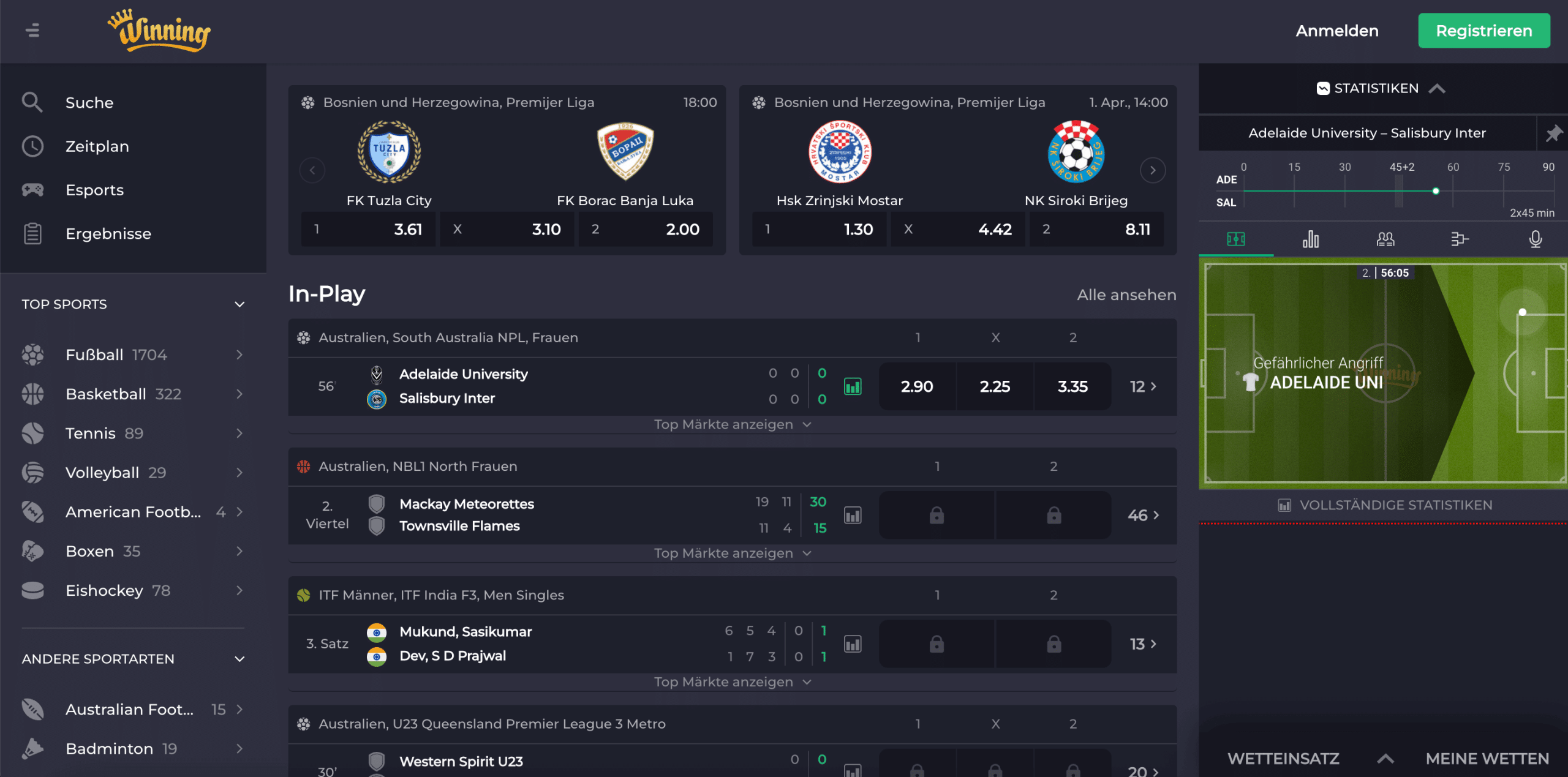This screenshot has width=1568, height=777.
Task: Click Anmelden to log in
Action: 1337,31
